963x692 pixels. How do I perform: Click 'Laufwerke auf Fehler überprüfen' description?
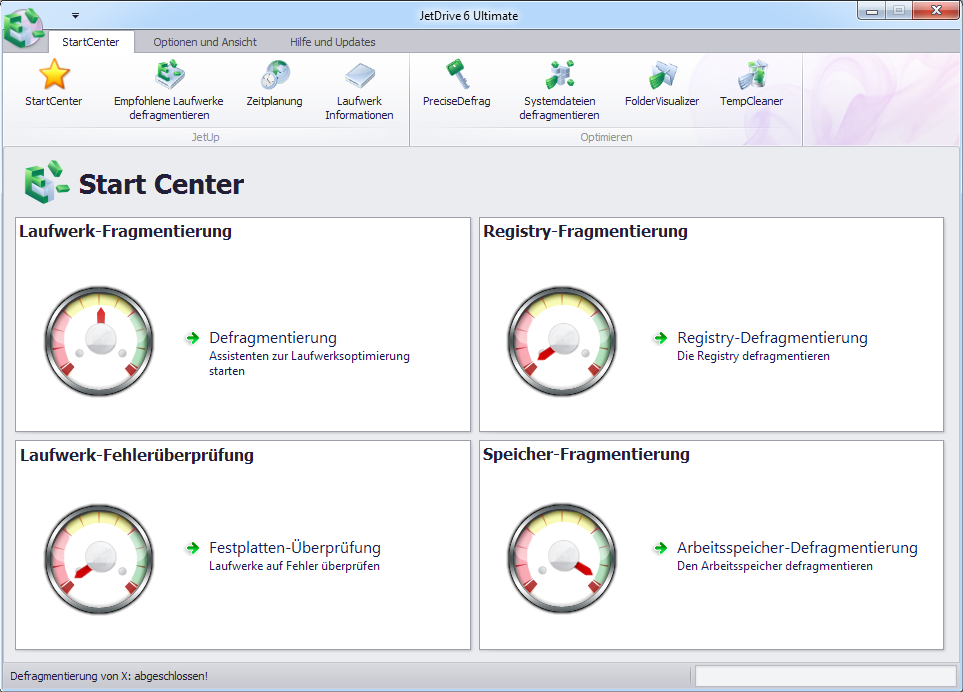(x=294, y=566)
